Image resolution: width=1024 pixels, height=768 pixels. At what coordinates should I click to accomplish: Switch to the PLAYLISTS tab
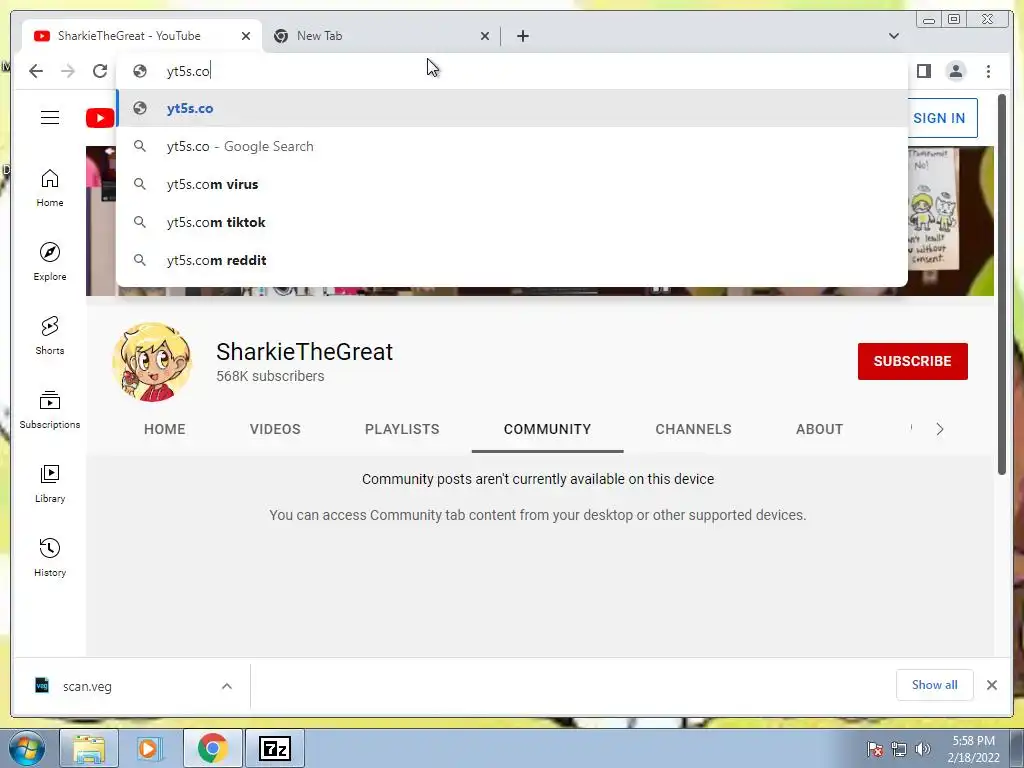click(x=402, y=429)
